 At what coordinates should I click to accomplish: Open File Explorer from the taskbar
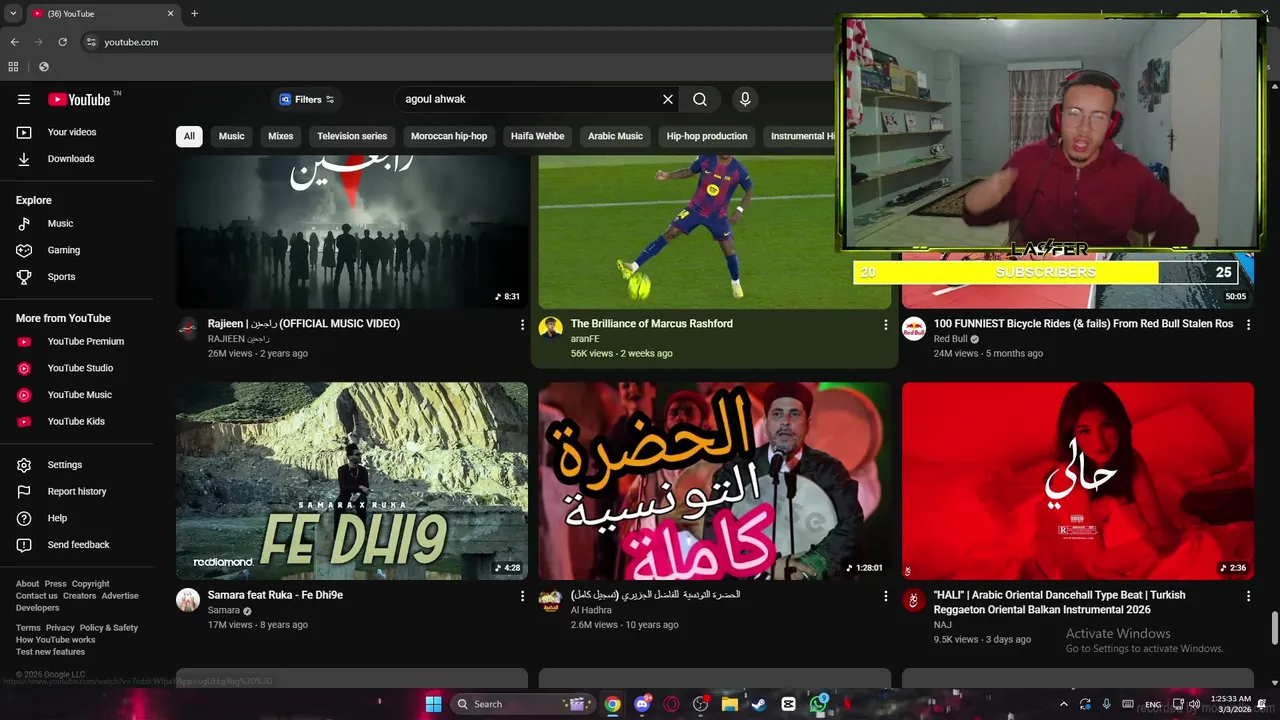[730, 704]
